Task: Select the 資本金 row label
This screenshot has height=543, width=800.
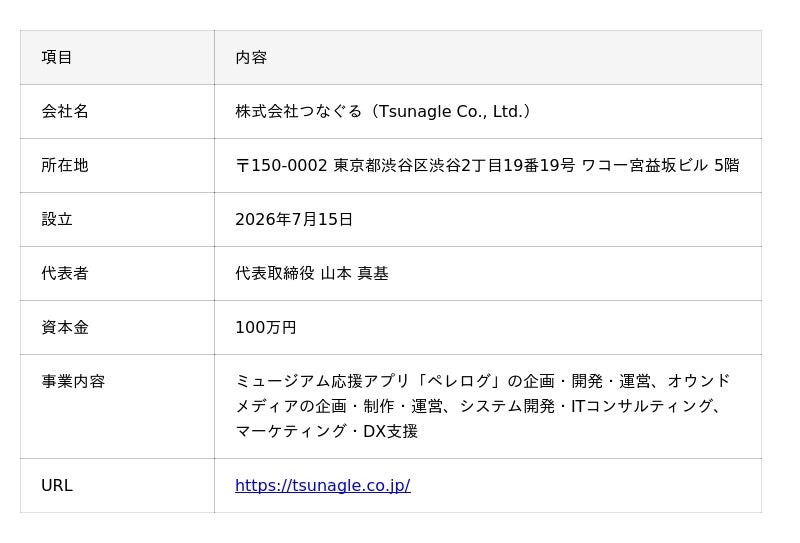Action: (65, 328)
